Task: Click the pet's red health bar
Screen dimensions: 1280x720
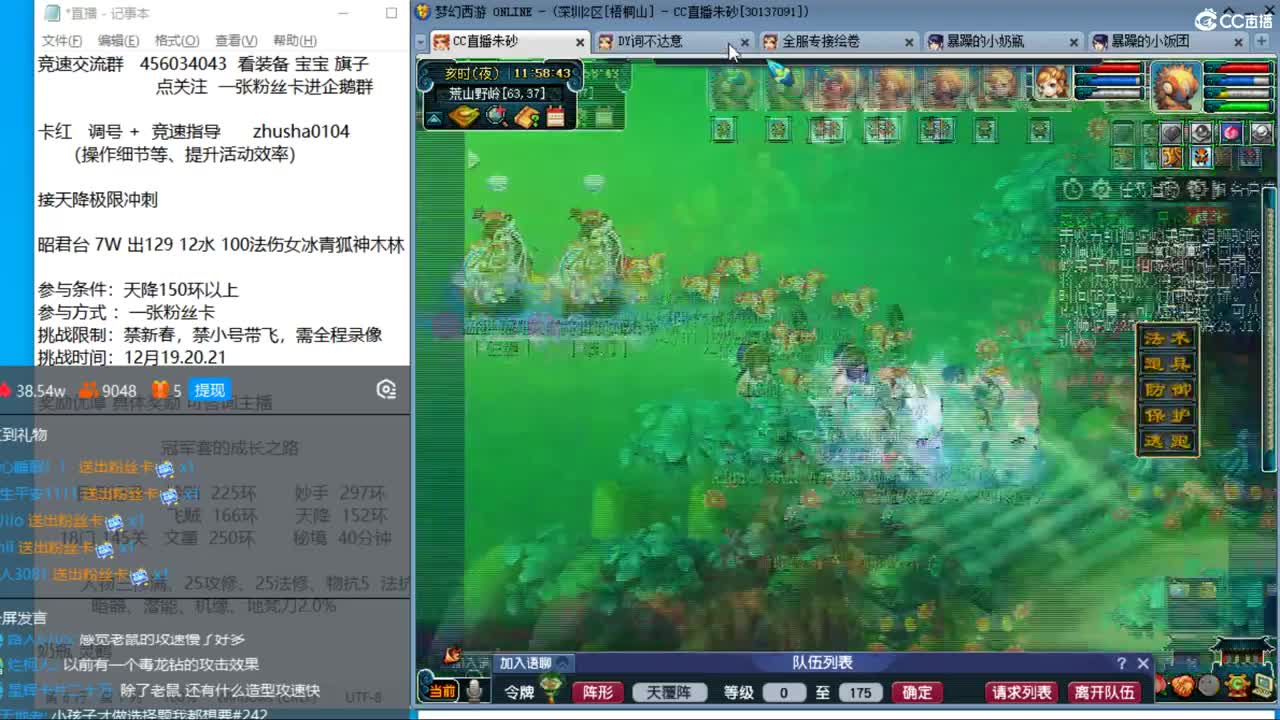Action: click(x=1238, y=69)
